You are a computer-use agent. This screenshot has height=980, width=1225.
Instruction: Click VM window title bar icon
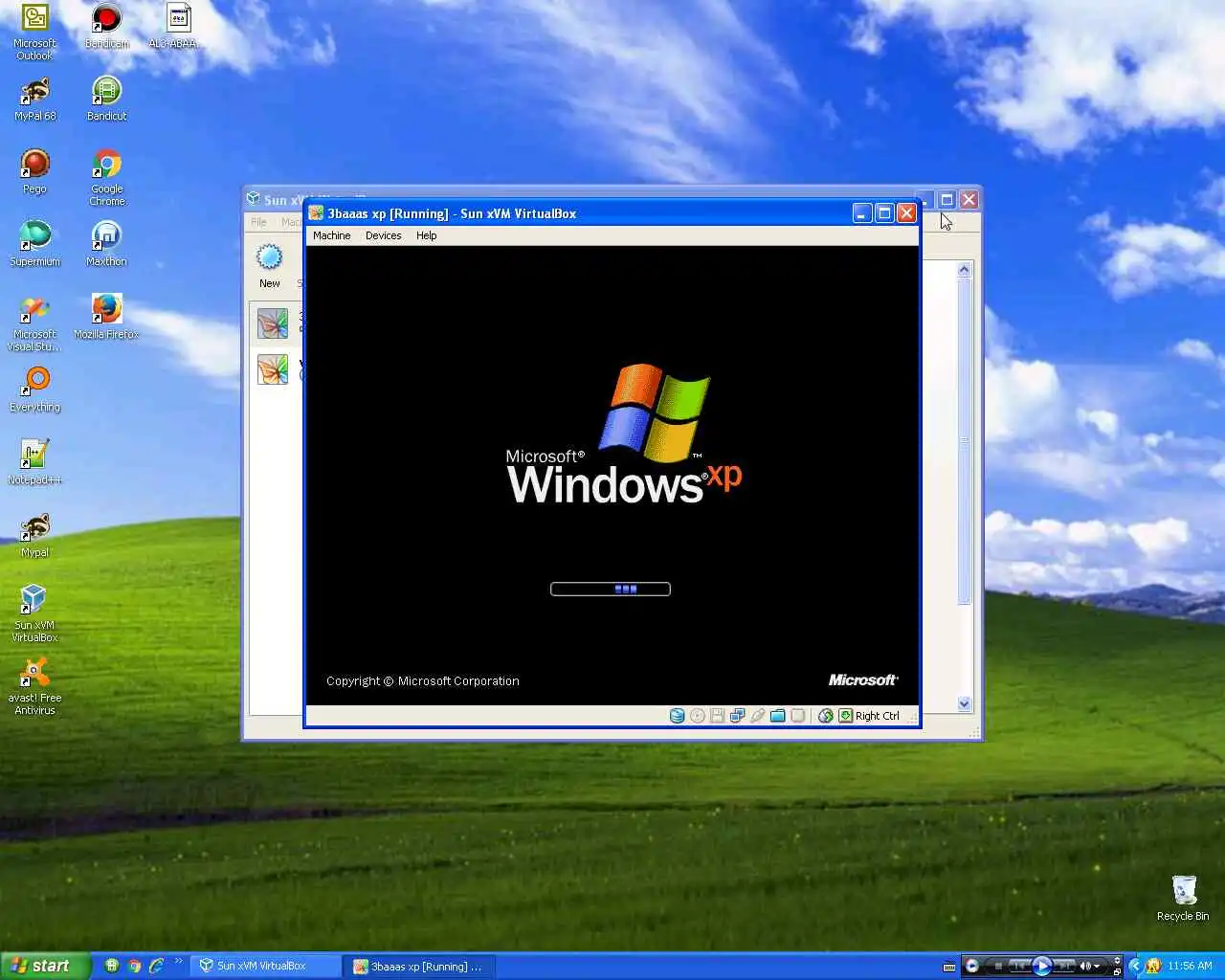click(316, 213)
